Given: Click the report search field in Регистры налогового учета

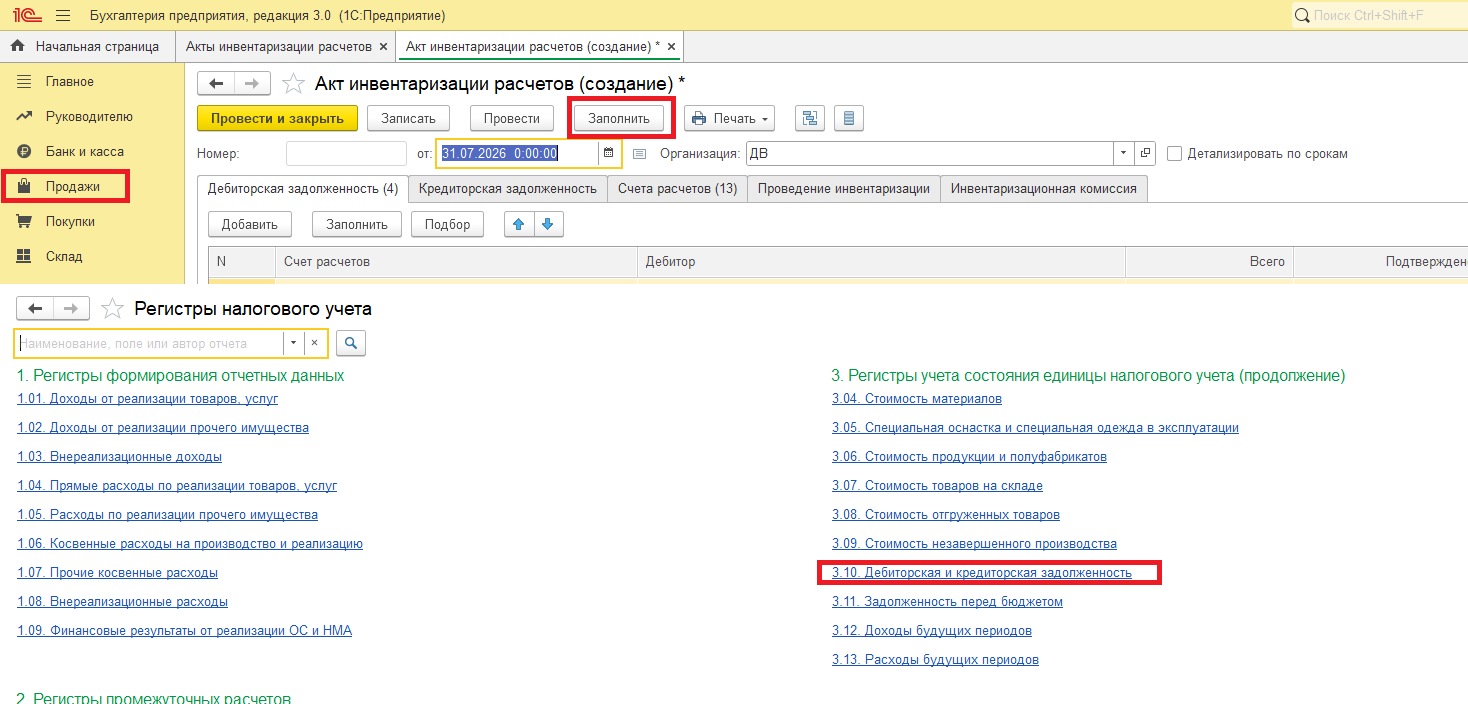Looking at the screenshot, I should (149, 343).
